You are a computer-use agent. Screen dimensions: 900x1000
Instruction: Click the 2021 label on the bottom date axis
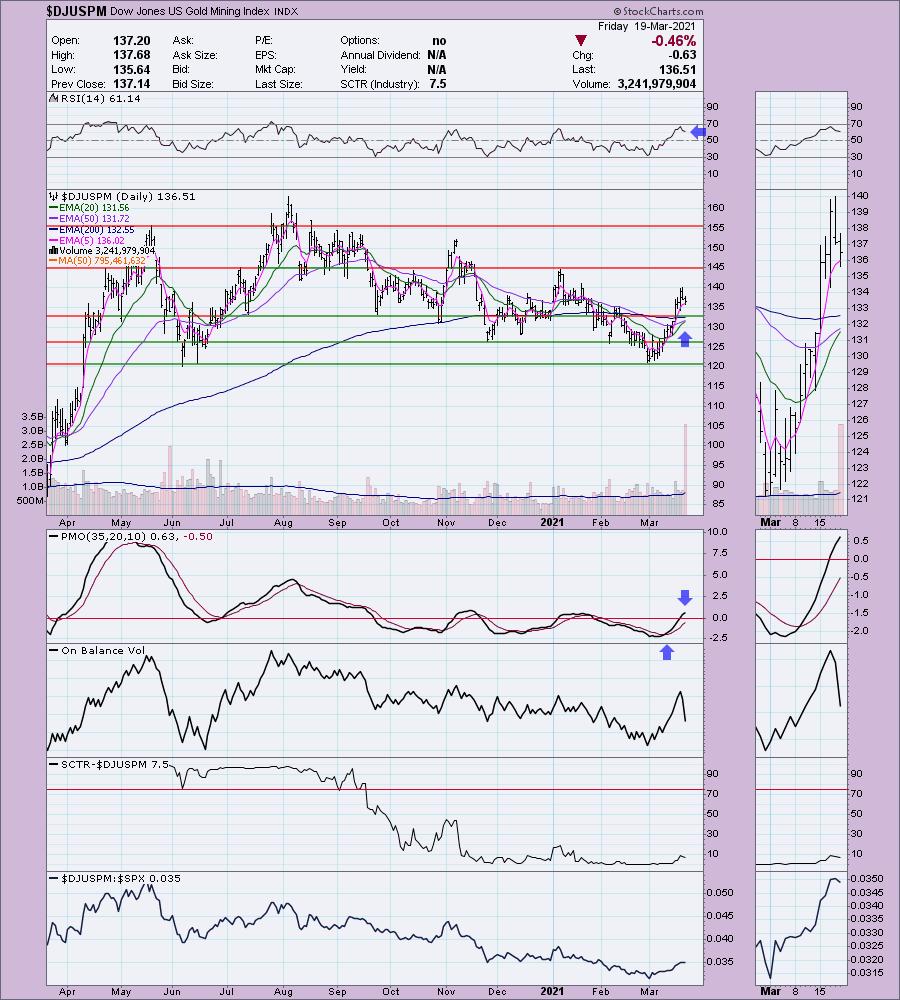552,991
